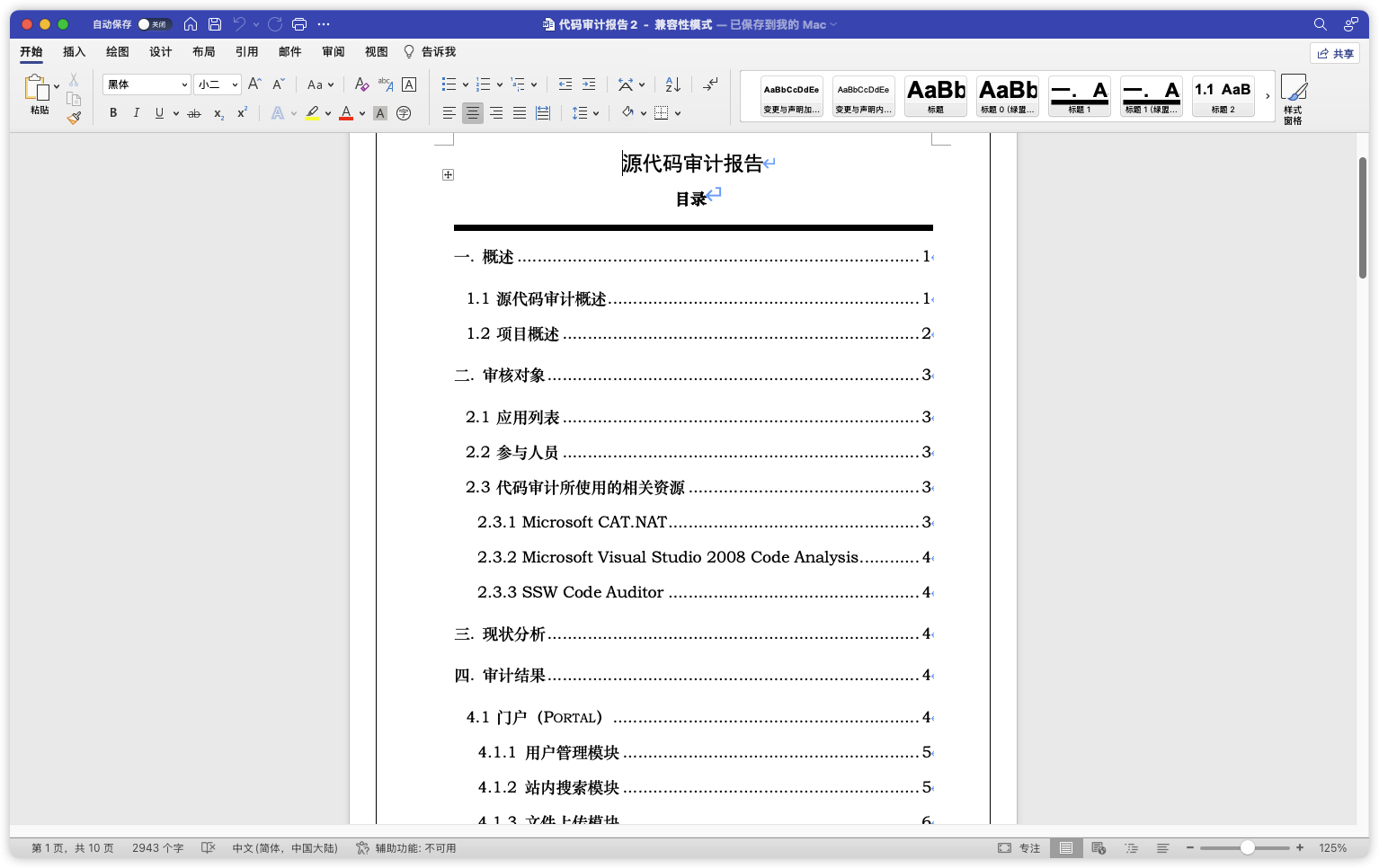Toggle center text alignment

tap(472, 113)
